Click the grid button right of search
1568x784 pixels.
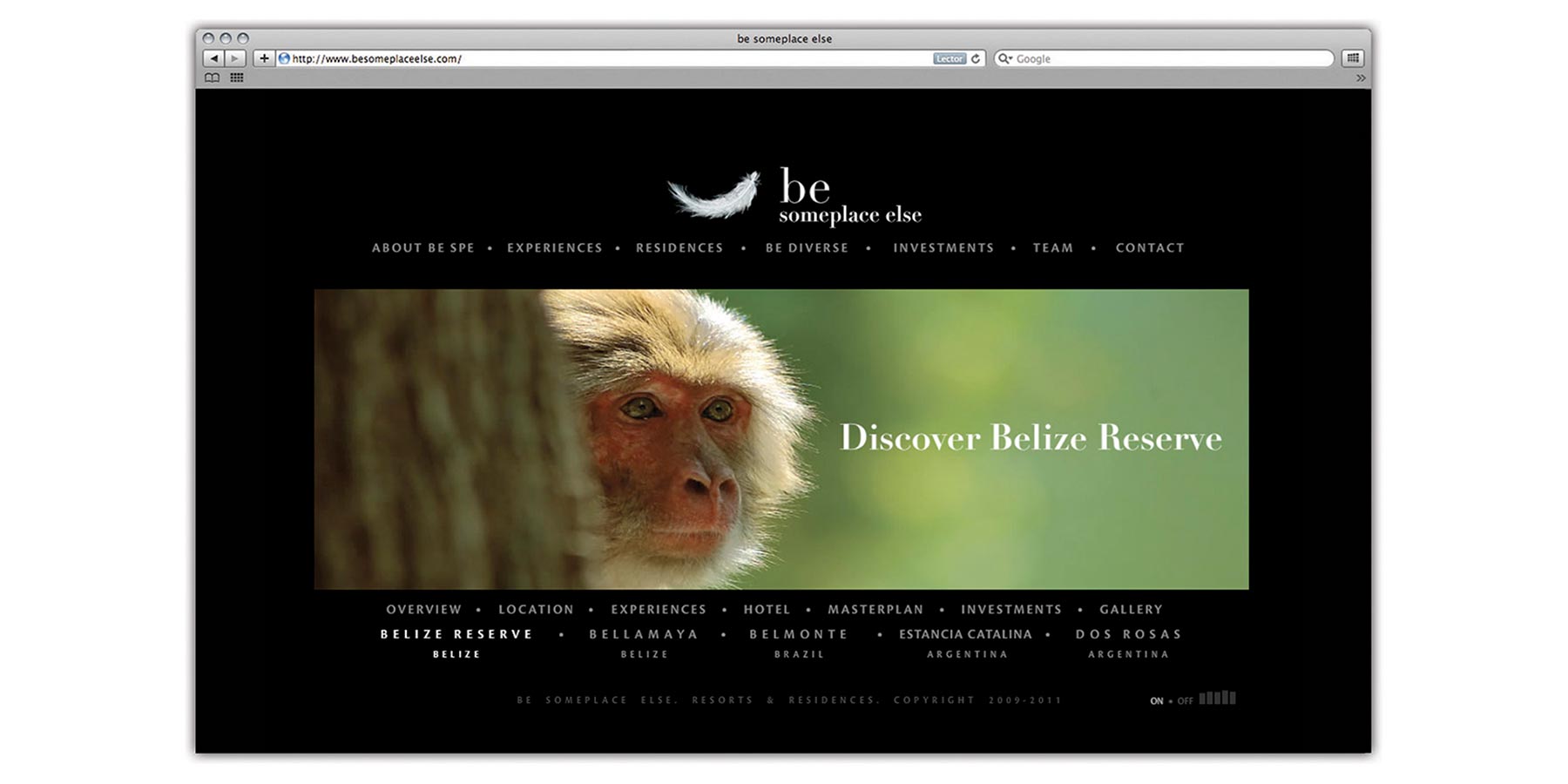click(x=1352, y=58)
